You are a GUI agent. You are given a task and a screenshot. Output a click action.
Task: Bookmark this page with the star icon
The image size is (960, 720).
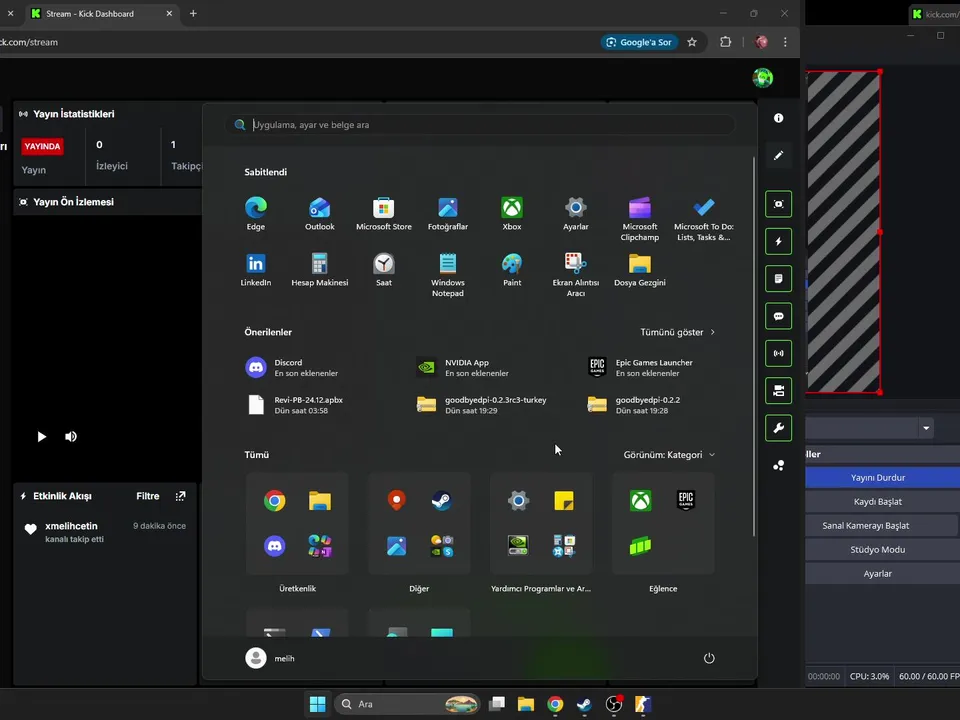[692, 42]
